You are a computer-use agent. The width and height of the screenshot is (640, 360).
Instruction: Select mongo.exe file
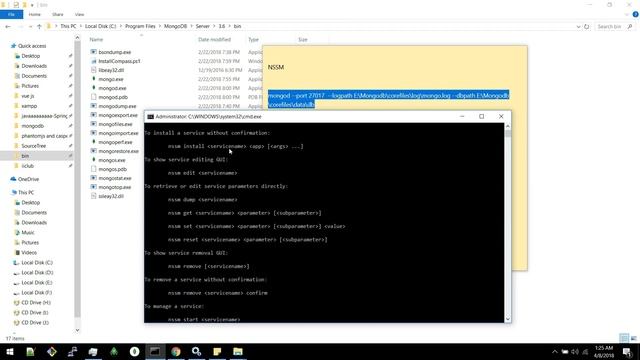tap(111, 79)
